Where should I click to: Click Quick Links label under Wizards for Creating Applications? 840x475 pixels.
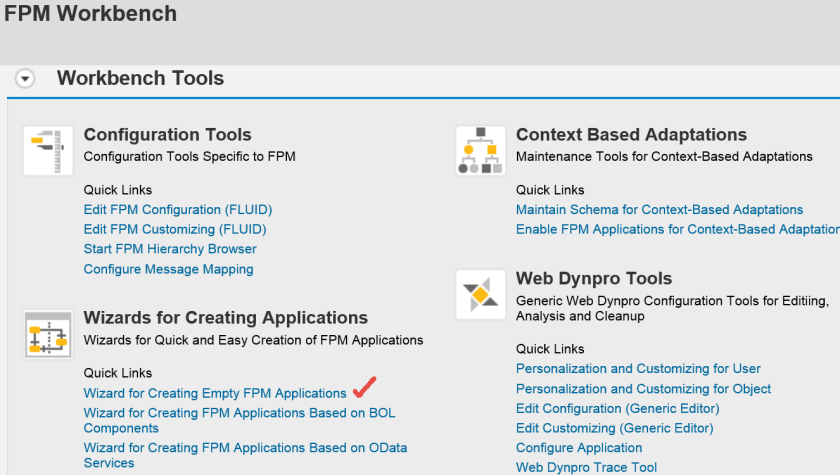(x=117, y=373)
